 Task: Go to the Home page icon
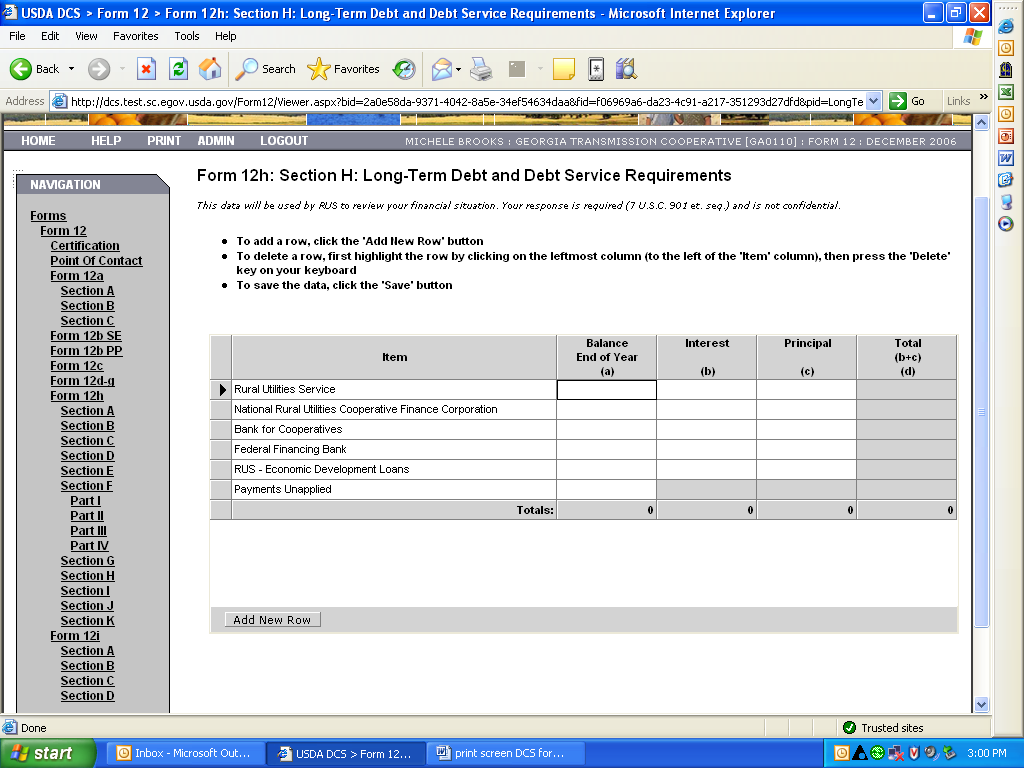[210, 69]
